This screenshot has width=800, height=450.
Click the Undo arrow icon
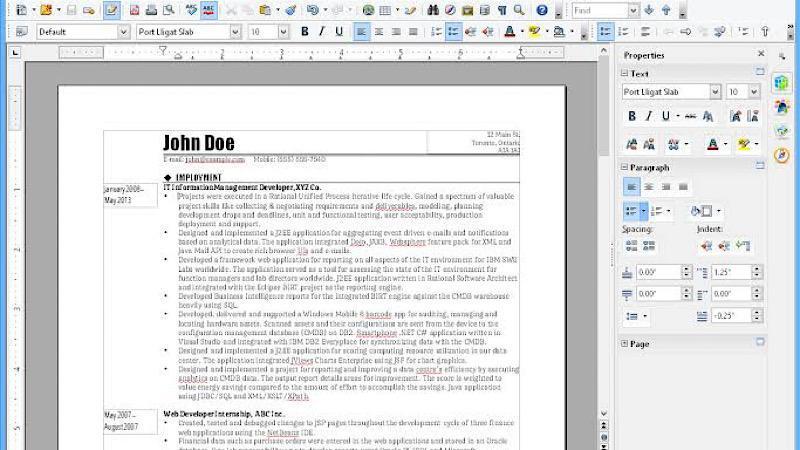point(313,10)
